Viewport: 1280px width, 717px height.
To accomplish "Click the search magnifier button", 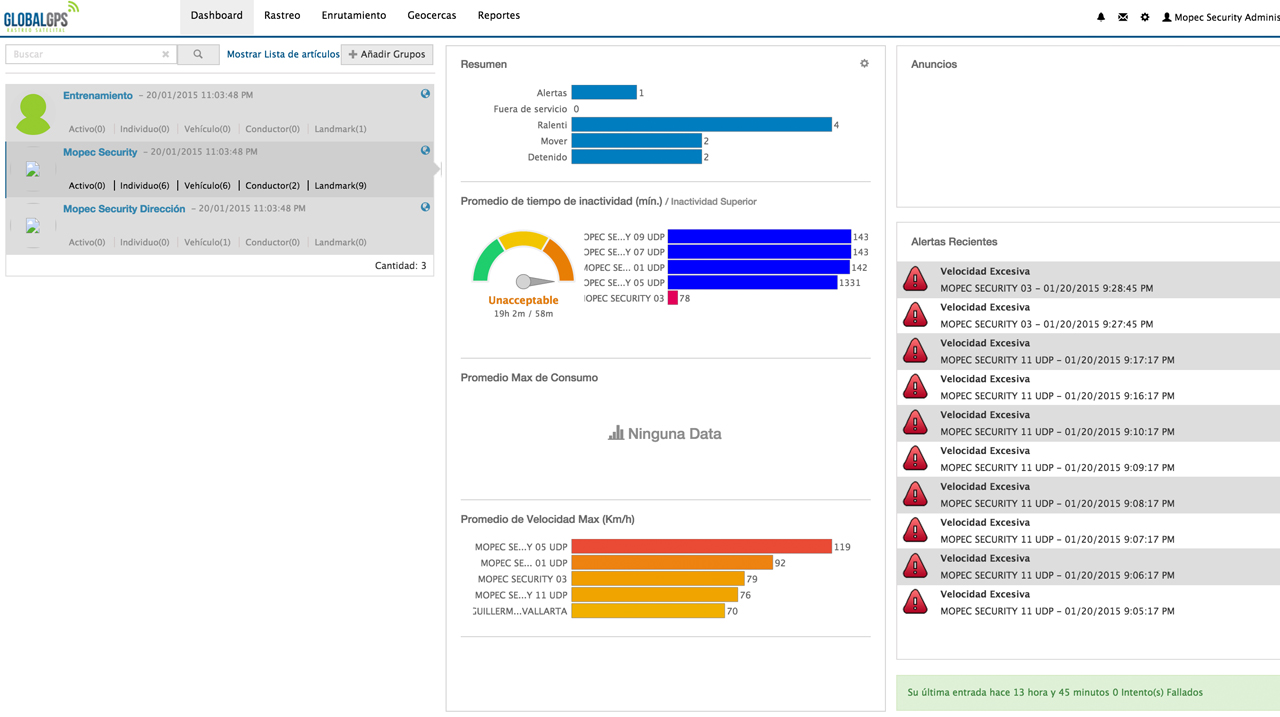I will pos(198,54).
